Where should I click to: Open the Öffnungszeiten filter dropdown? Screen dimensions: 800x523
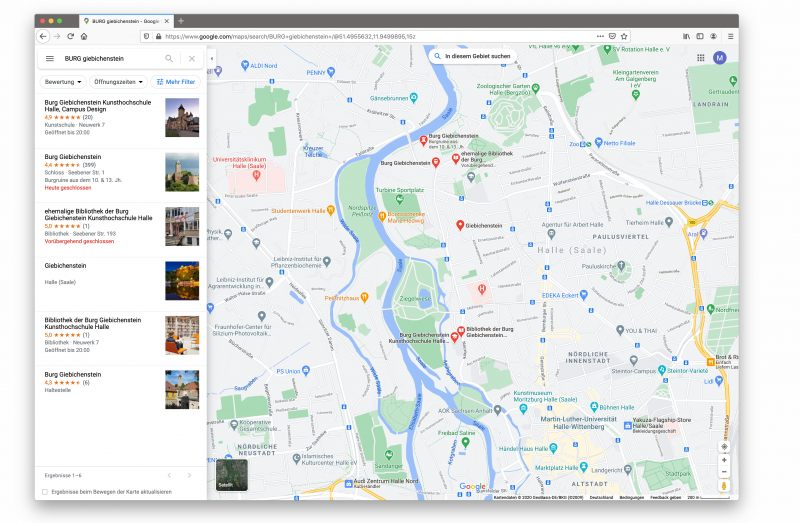pos(118,81)
